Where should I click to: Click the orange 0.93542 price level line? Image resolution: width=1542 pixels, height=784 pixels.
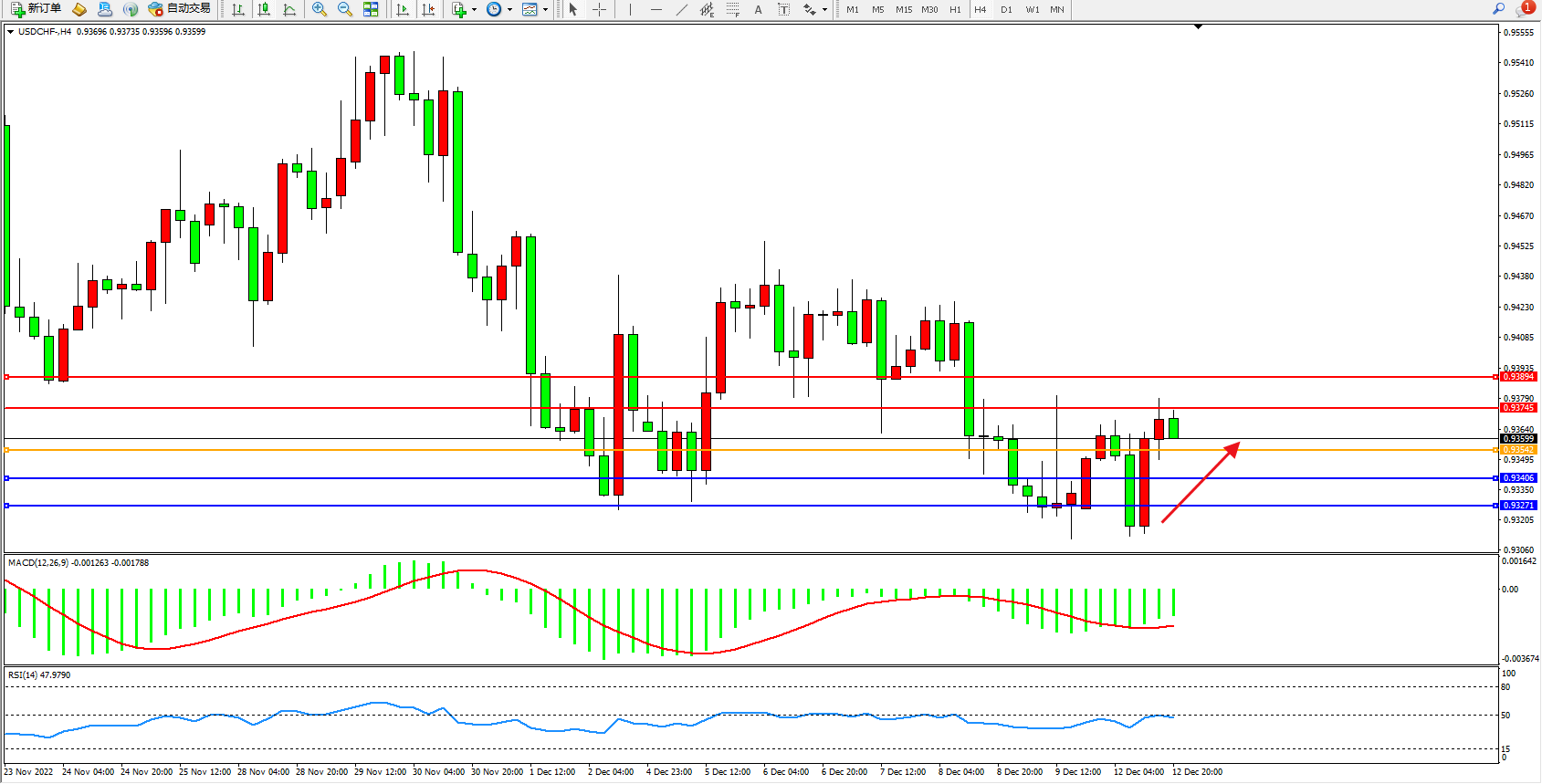click(x=730, y=450)
